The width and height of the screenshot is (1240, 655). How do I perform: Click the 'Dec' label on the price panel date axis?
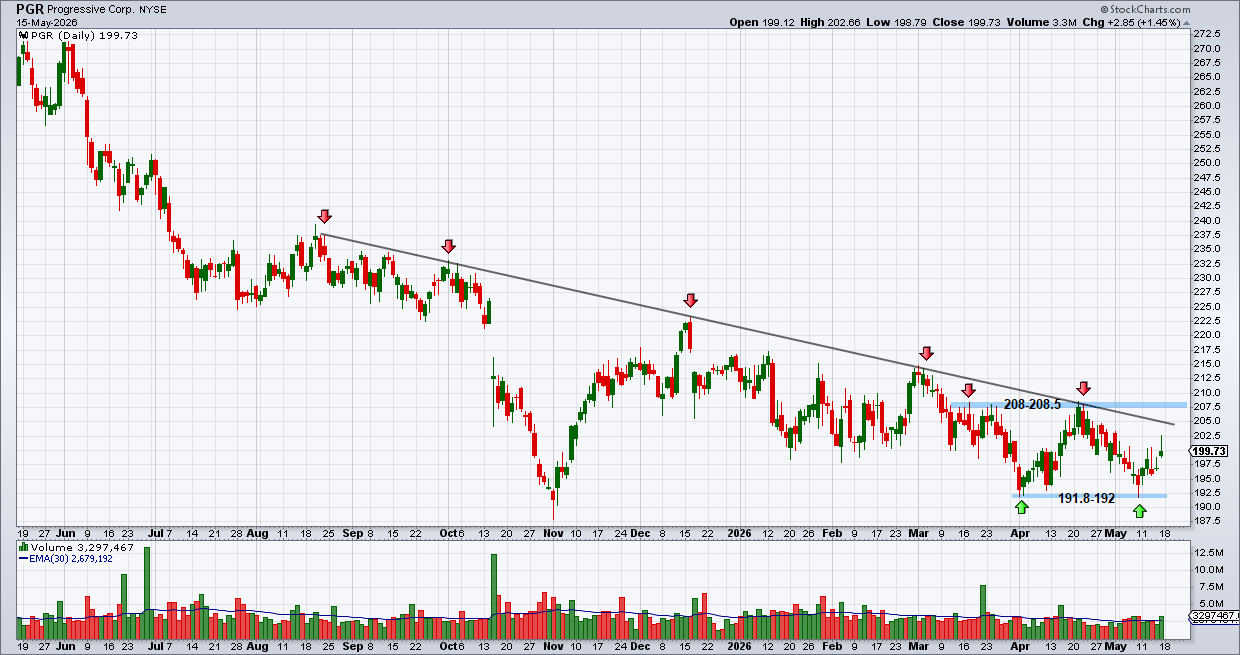pyautogui.click(x=640, y=534)
